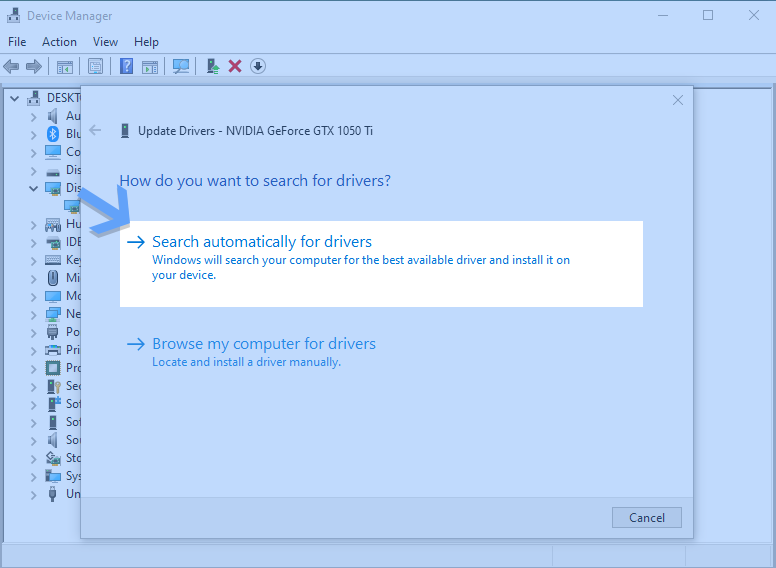Click Scan for hardware changes monitor icon

[x=181, y=66]
